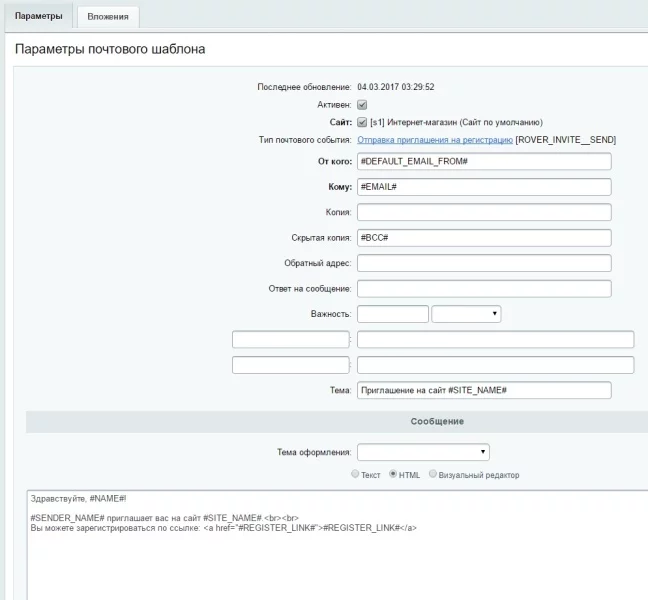Click the От кого input field

click(483, 162)
